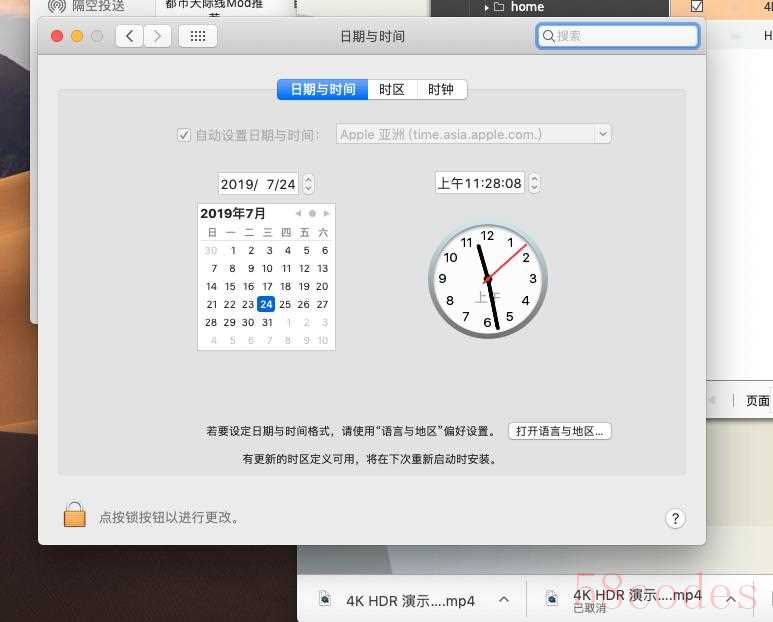Click greyed June 30 in calendar
Viewport: 773px width, 622px height.
(x=211, y=250)
